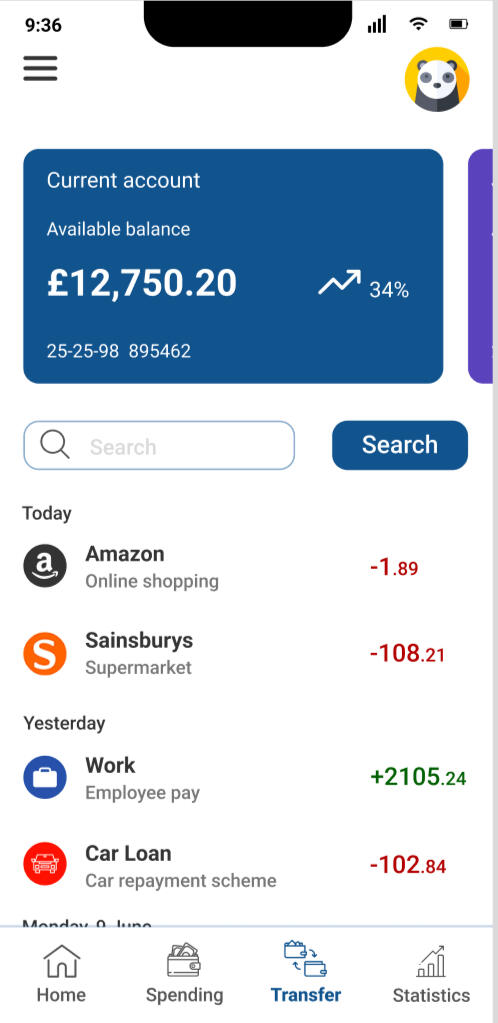
Task: Open the Statistics tab
Action: coord(431,974)
